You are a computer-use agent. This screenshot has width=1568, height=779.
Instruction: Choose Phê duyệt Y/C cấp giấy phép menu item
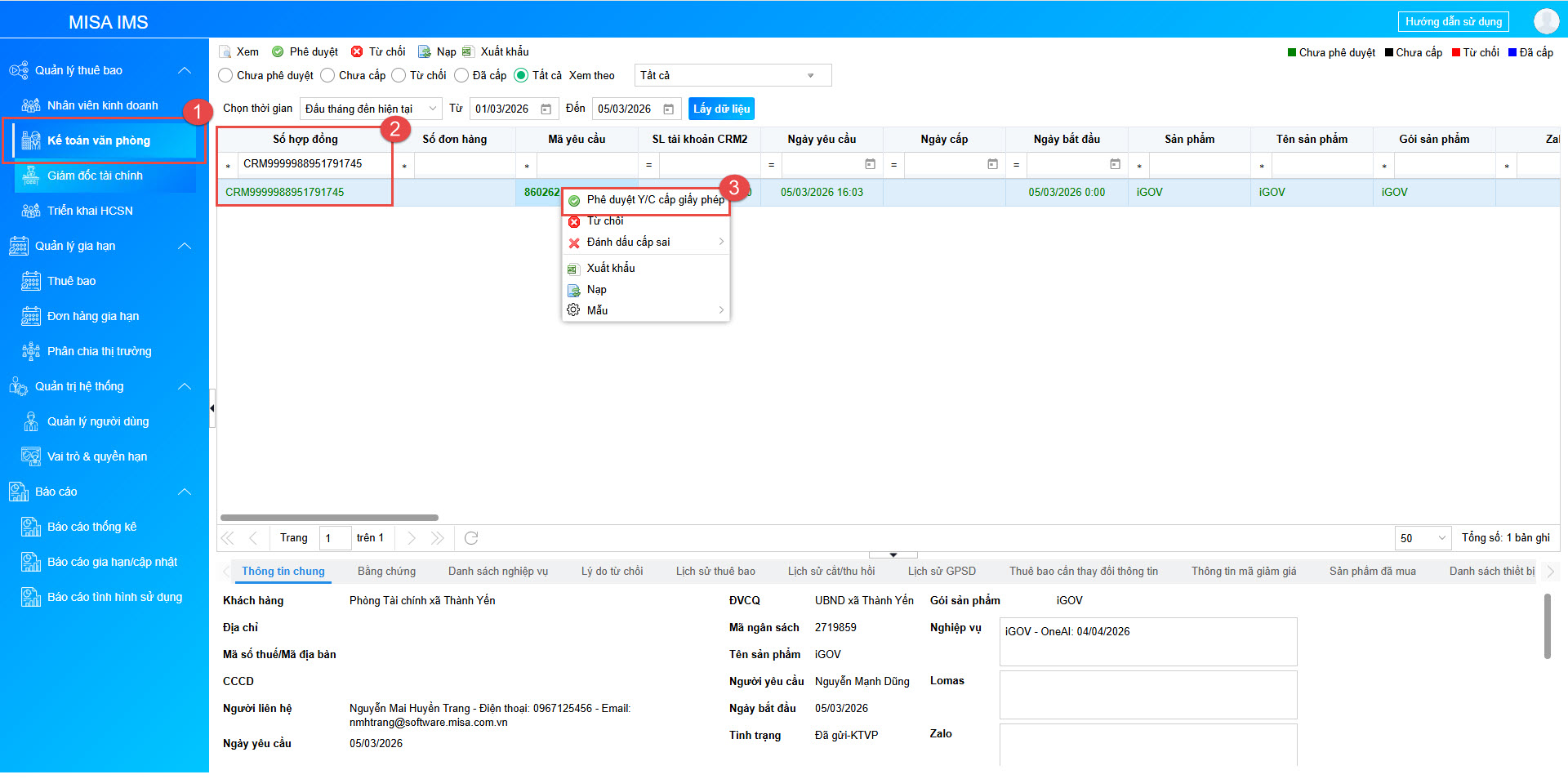654,200
